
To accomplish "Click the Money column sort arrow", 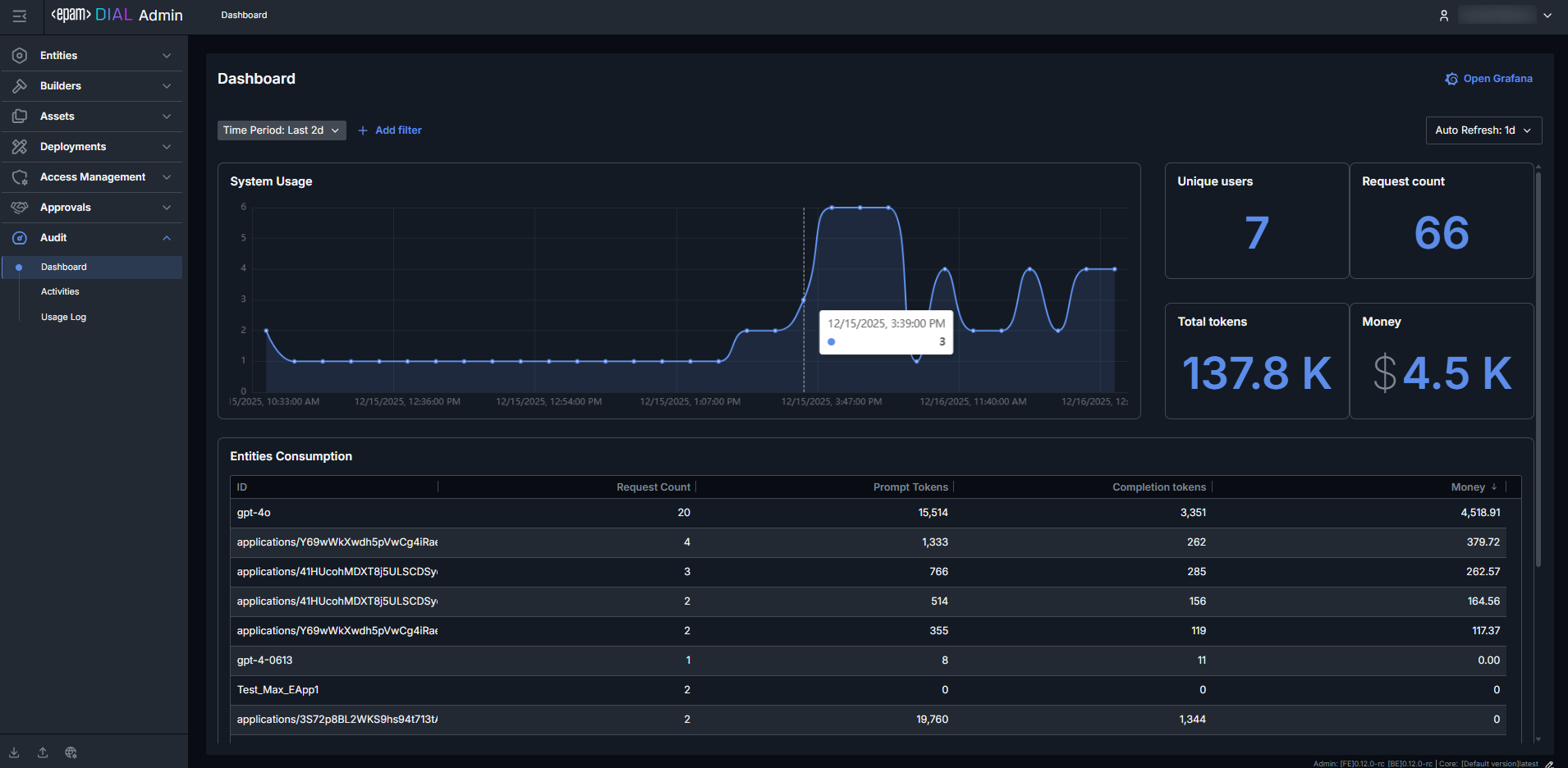I will [1494, 487].
